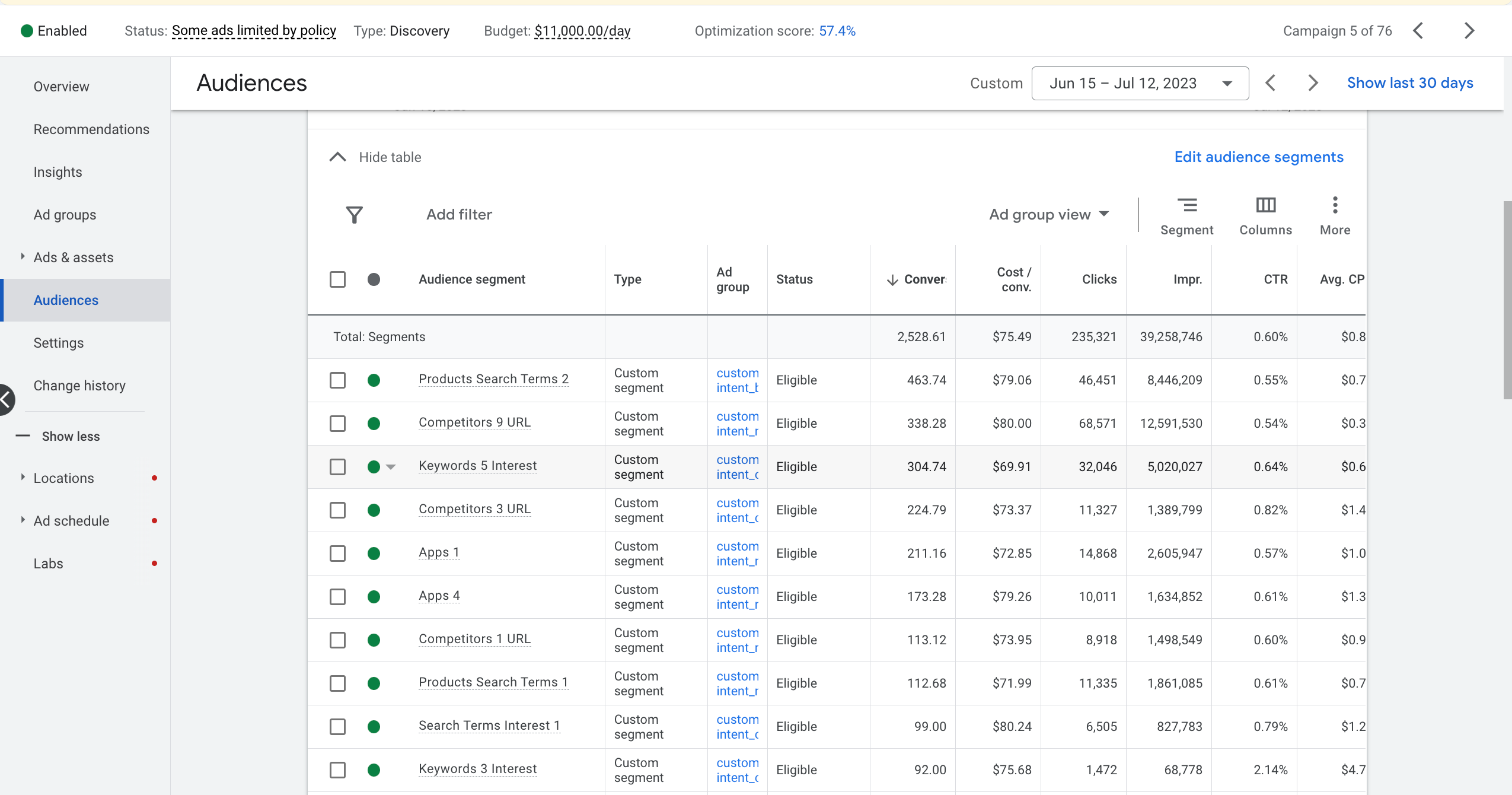
Task: Check the Products Search Terms 2 row
Action: [337, 380]
